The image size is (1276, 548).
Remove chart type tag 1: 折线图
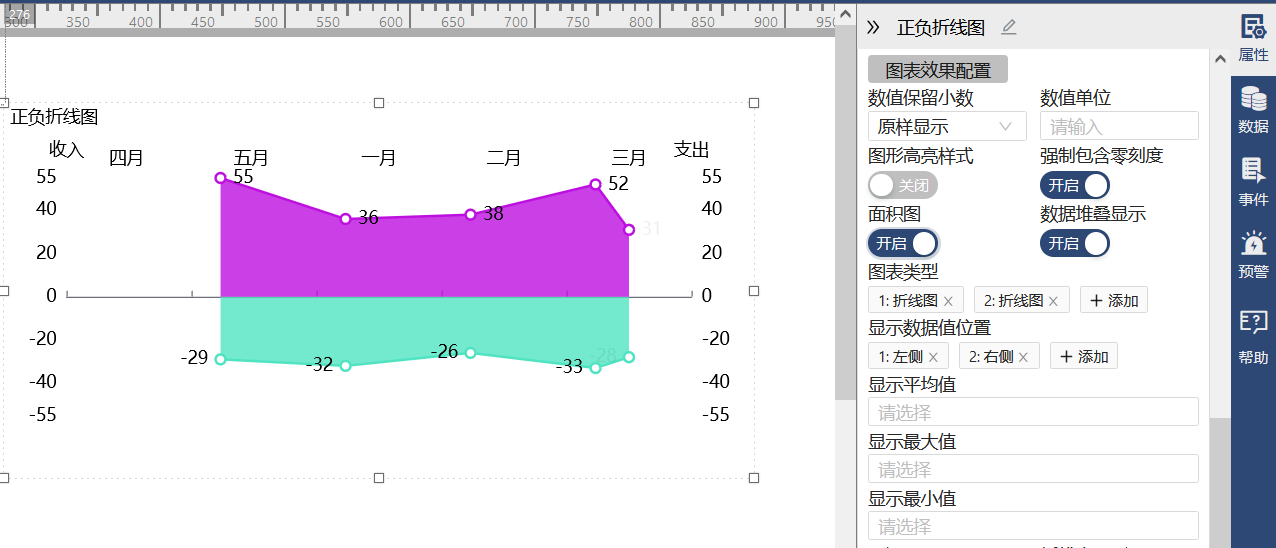[948, 300]
